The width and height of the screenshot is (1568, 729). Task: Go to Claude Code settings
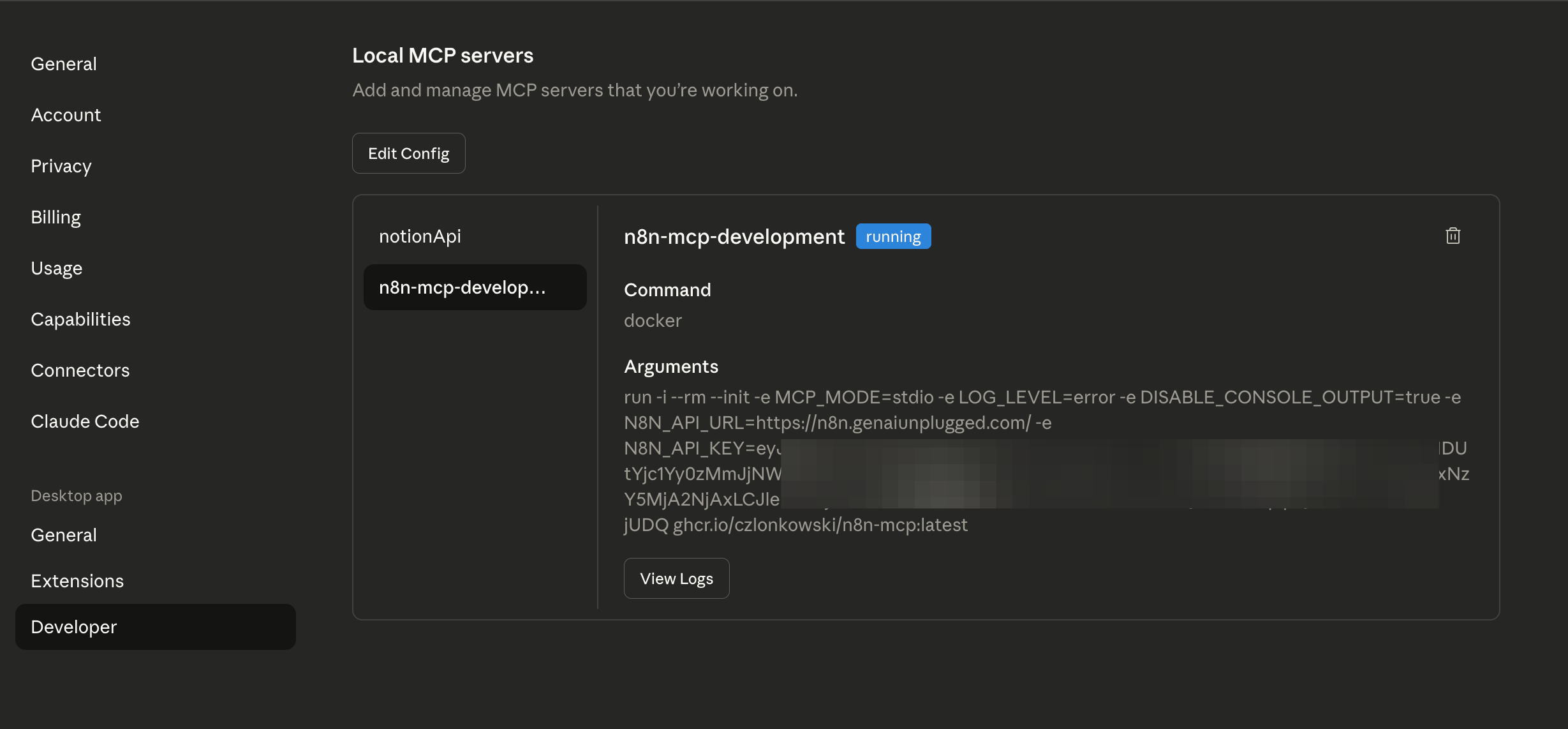[x=85, y=421]
